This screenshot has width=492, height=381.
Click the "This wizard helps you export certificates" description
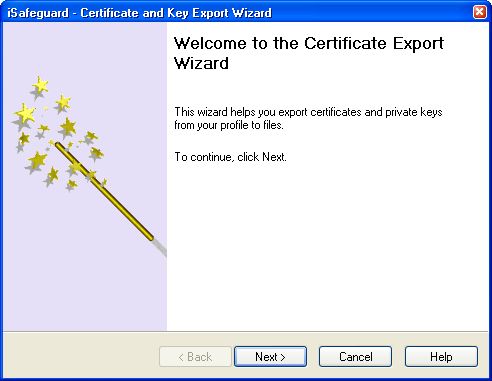[x=308, y=118]
